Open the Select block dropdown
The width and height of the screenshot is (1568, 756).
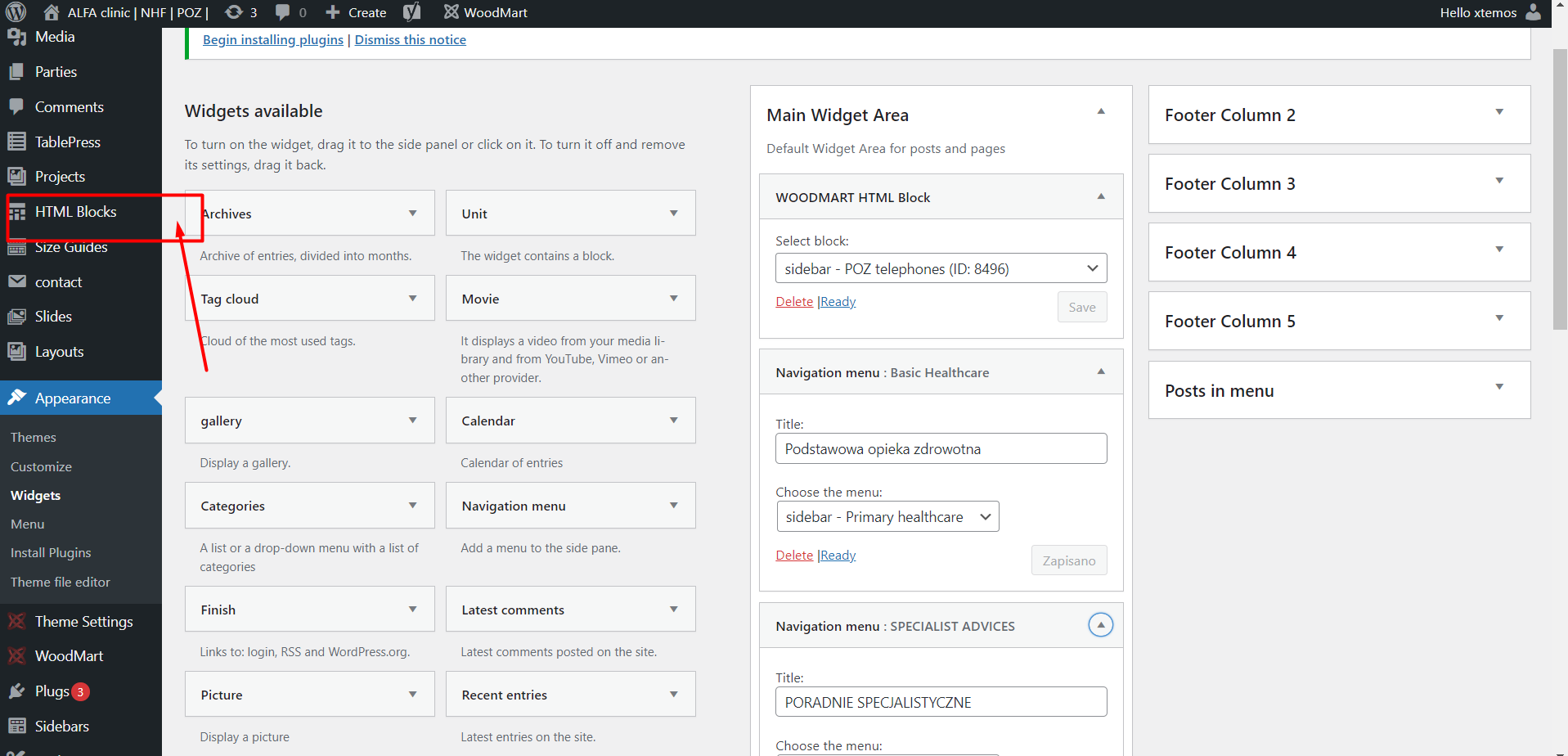point(941,268)
